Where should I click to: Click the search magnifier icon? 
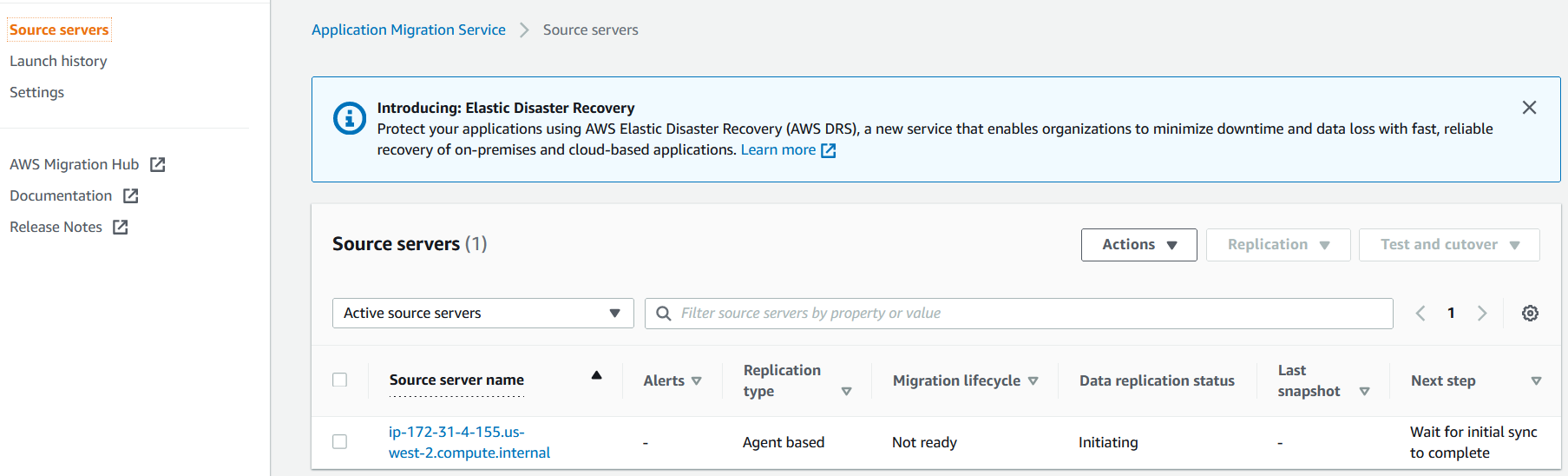pos(664,314)
